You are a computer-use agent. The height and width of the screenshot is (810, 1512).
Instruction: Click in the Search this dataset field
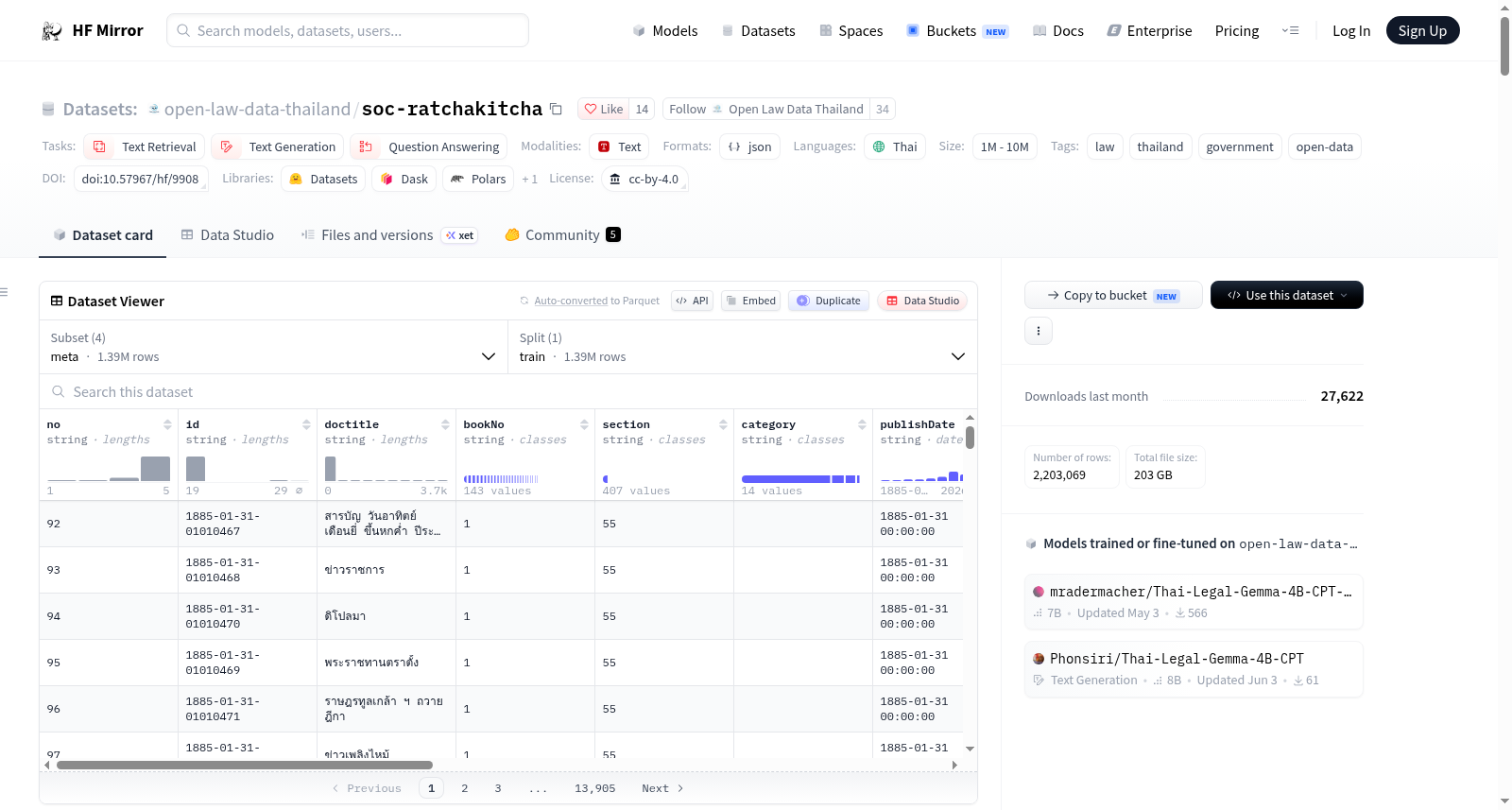(508, 392)
